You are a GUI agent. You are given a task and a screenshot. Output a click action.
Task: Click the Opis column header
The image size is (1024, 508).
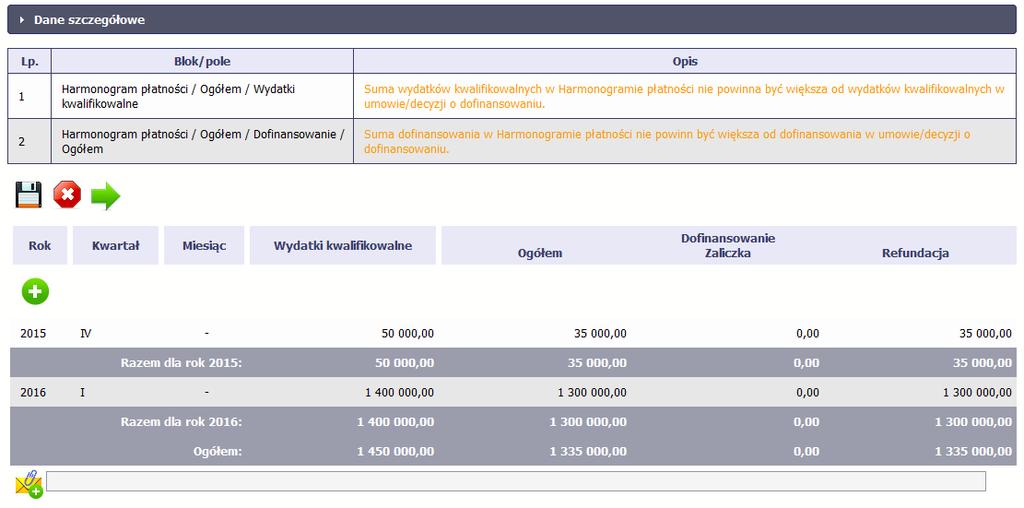click(x=685, y=61)
